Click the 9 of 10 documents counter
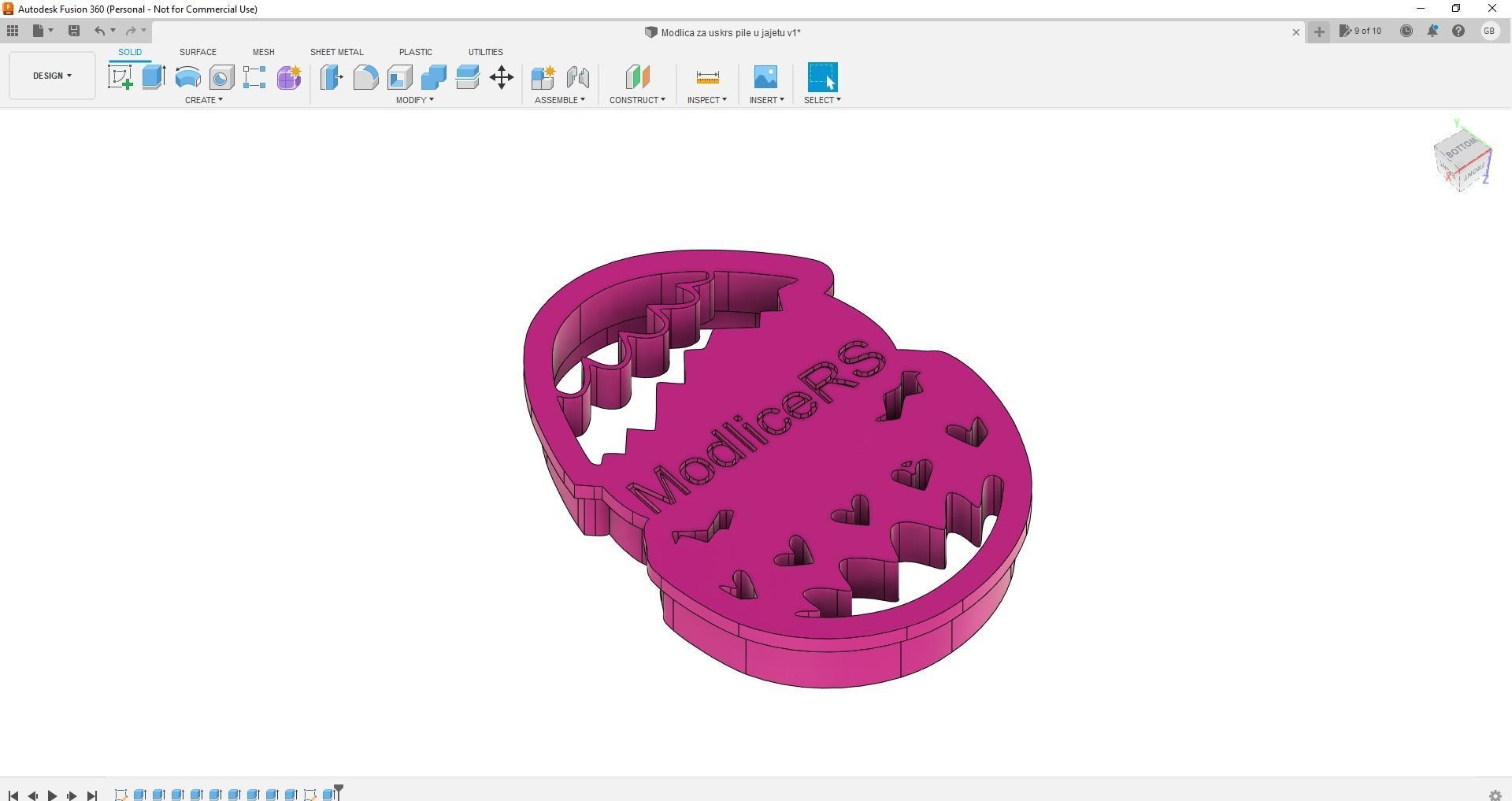This screenshot has height=801, width=1512. click(x=1360, y=31)
